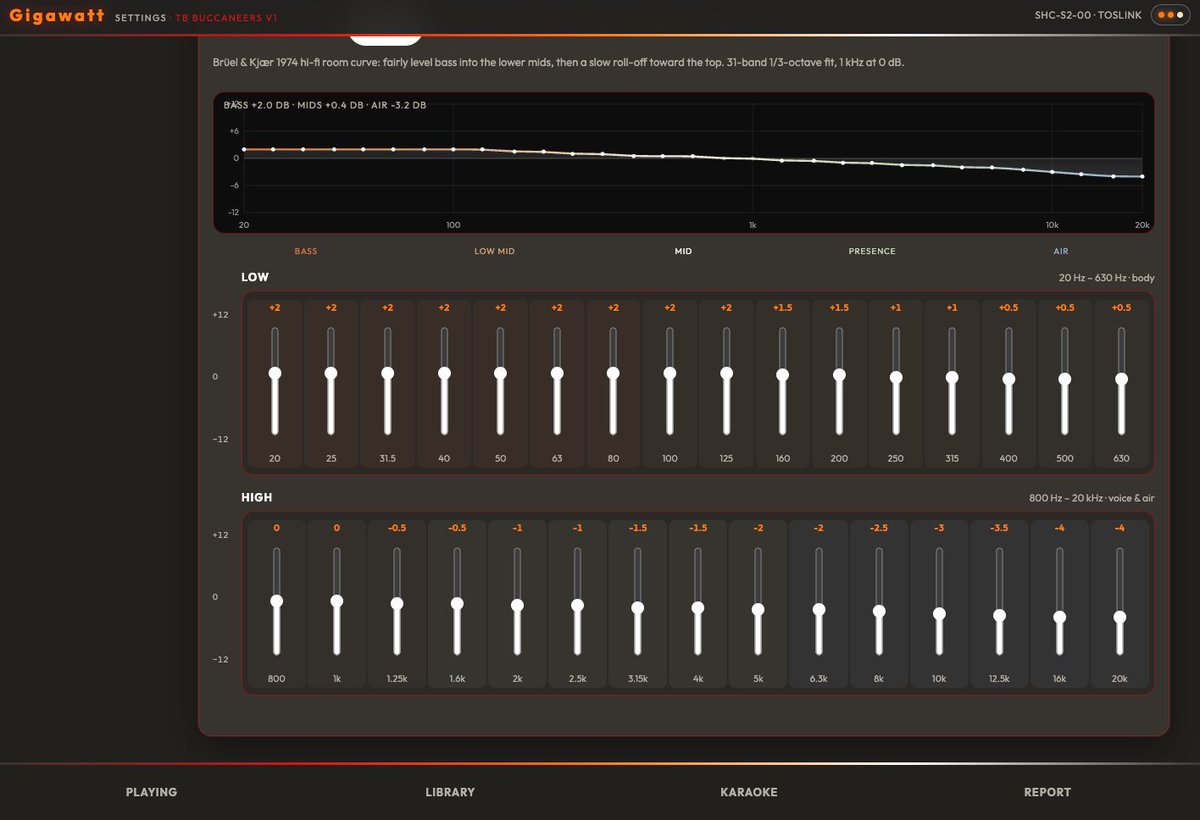
Task: Click the 31.5 Hz slider knob
Action: [388, 373]
